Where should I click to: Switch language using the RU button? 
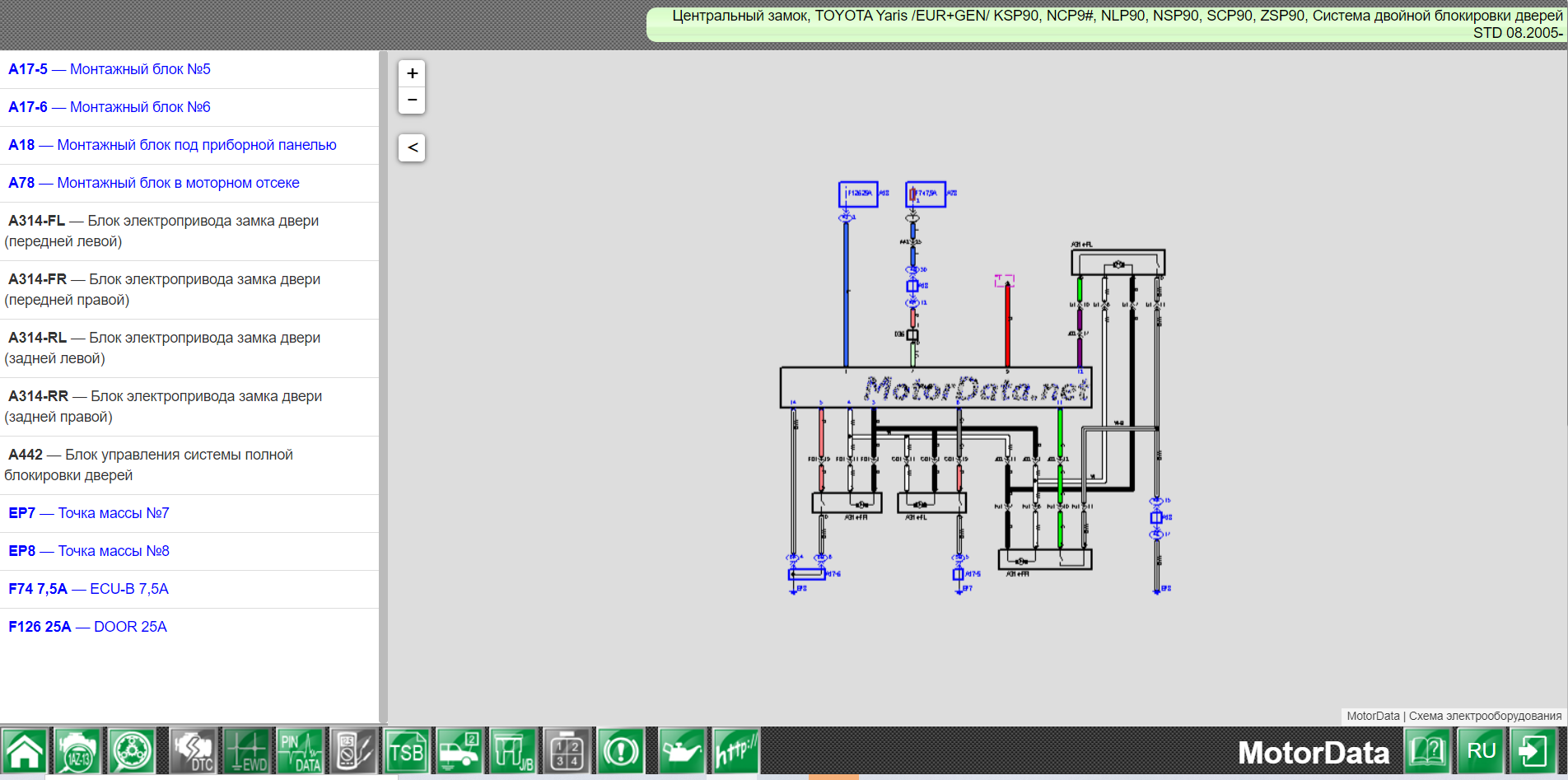click(1481, 751)
